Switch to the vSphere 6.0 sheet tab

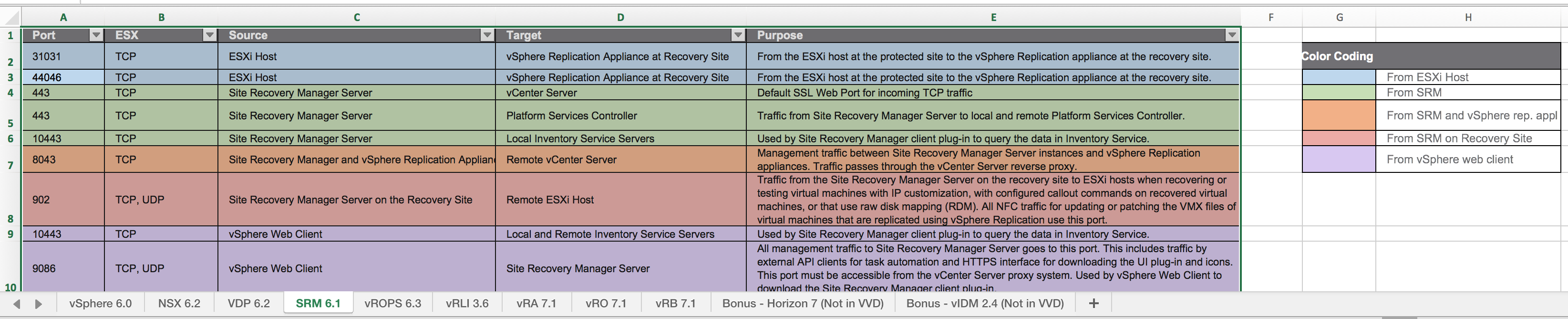coord(101,303)
